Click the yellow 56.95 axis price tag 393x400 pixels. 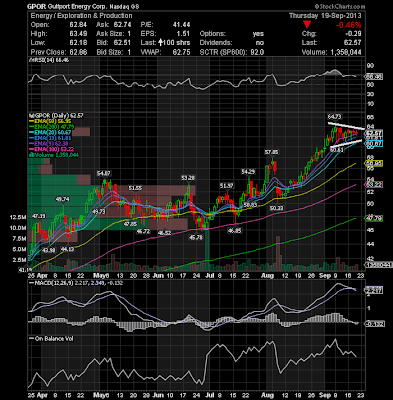tap(374, 163)
